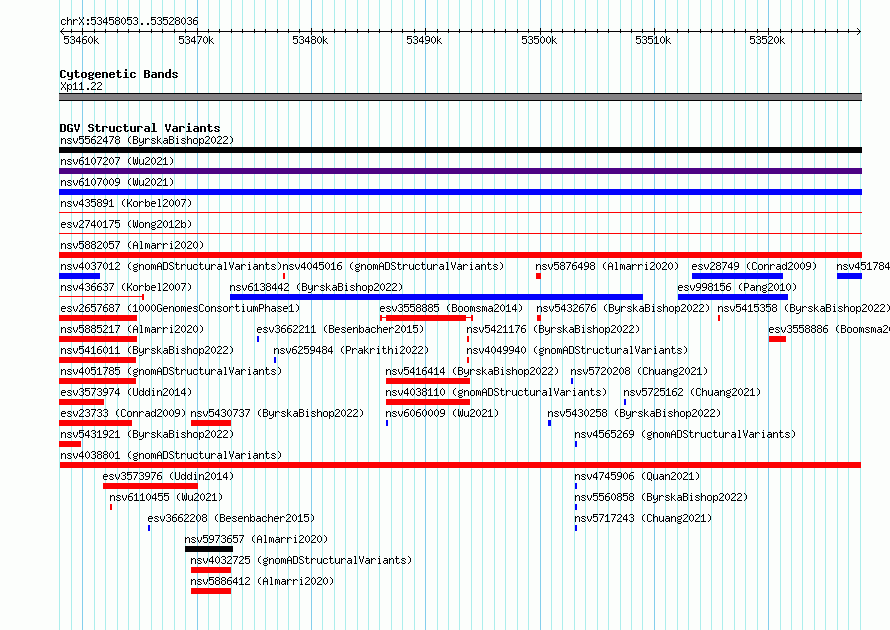The width and height of the screenshot is (890, 630).
Task: Click the 53510k ruler position label
Action: (653, 40)
